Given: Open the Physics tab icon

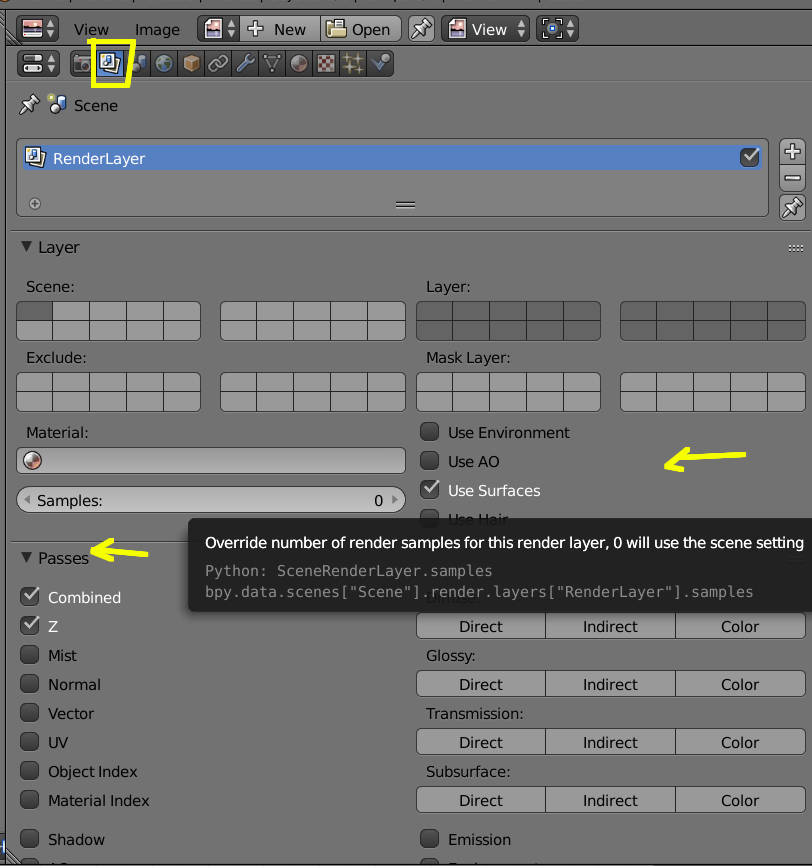Looking at the screenshot, I should point(381,64).
